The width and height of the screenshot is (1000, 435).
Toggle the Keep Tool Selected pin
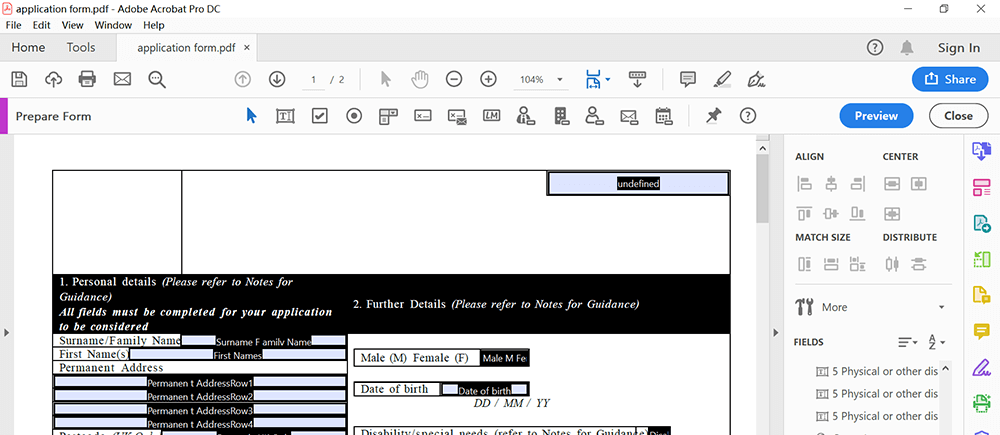coord(713,116)
